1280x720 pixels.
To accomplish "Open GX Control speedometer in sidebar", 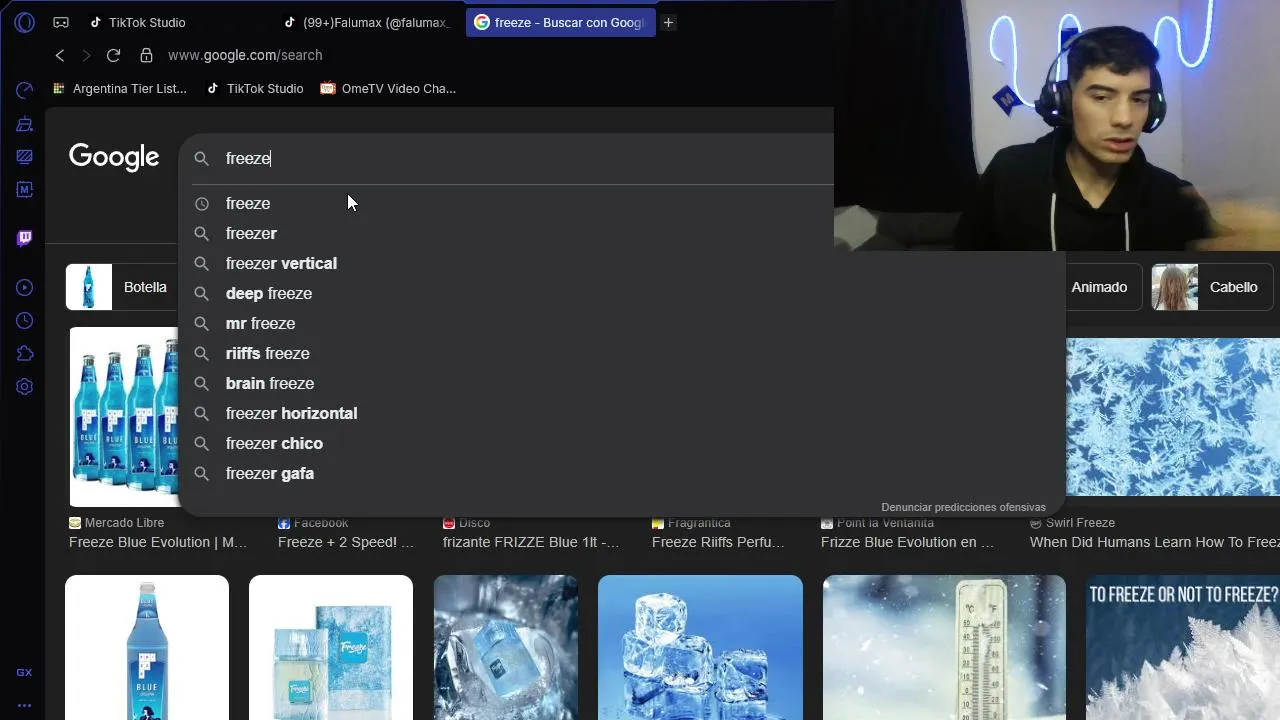I will (25, 91).
